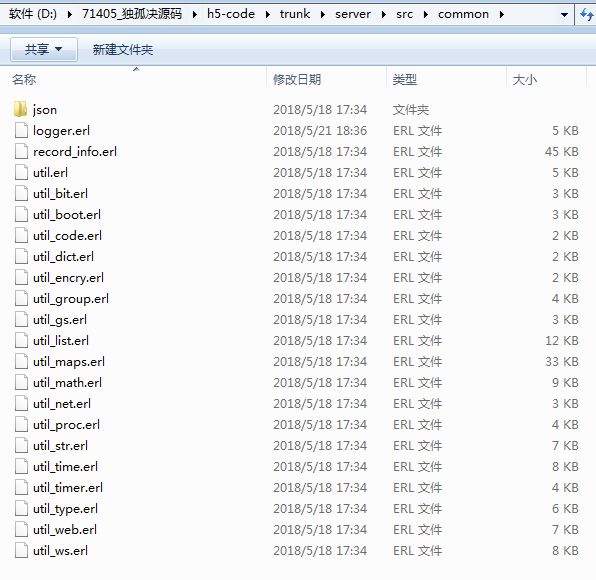This screenshot has height=580, width=596.
Task: Select the util_list.erl file name
Action: [61, 341]
